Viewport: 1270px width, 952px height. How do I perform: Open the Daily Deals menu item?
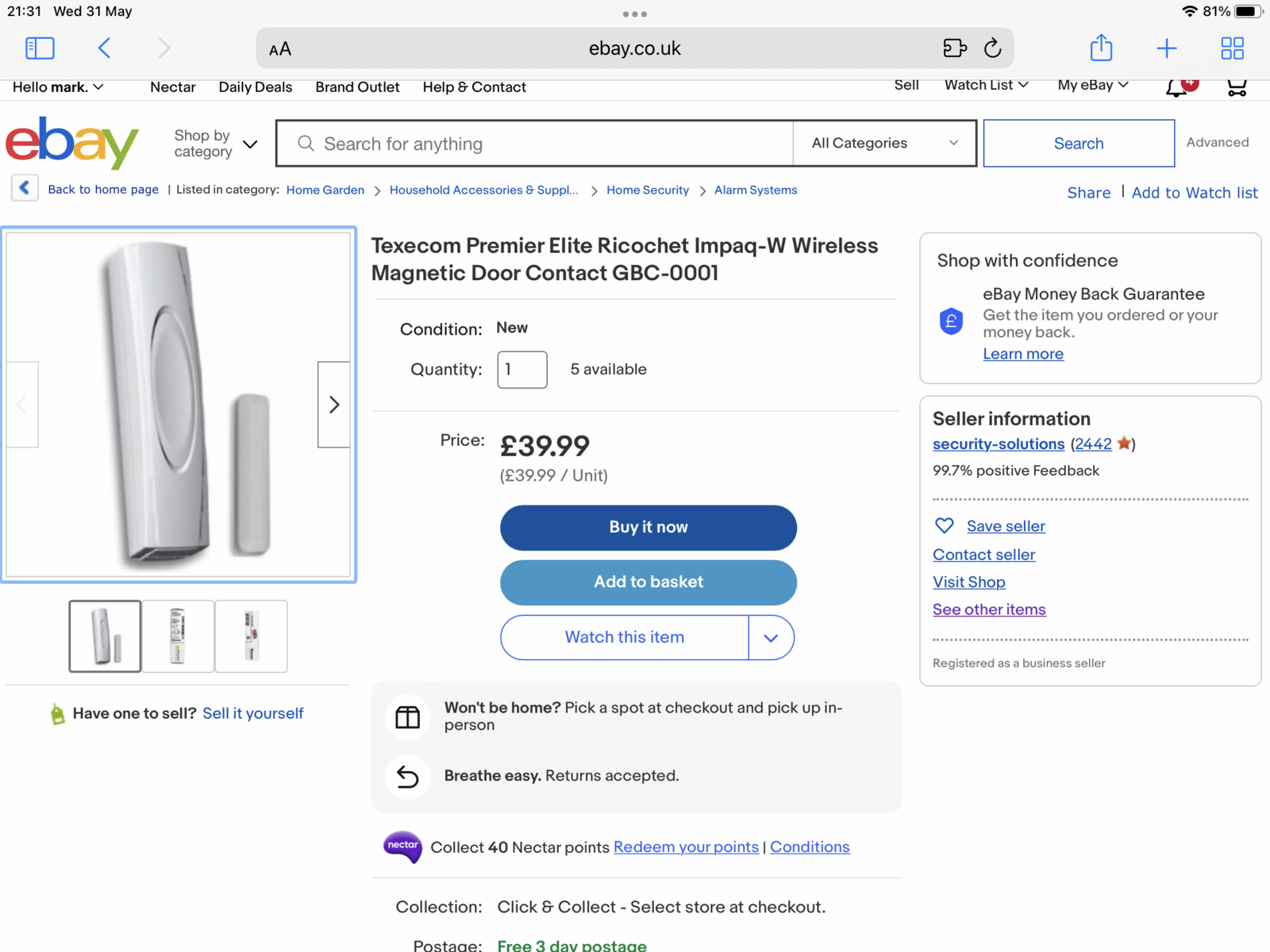click(x=255, y=87)
